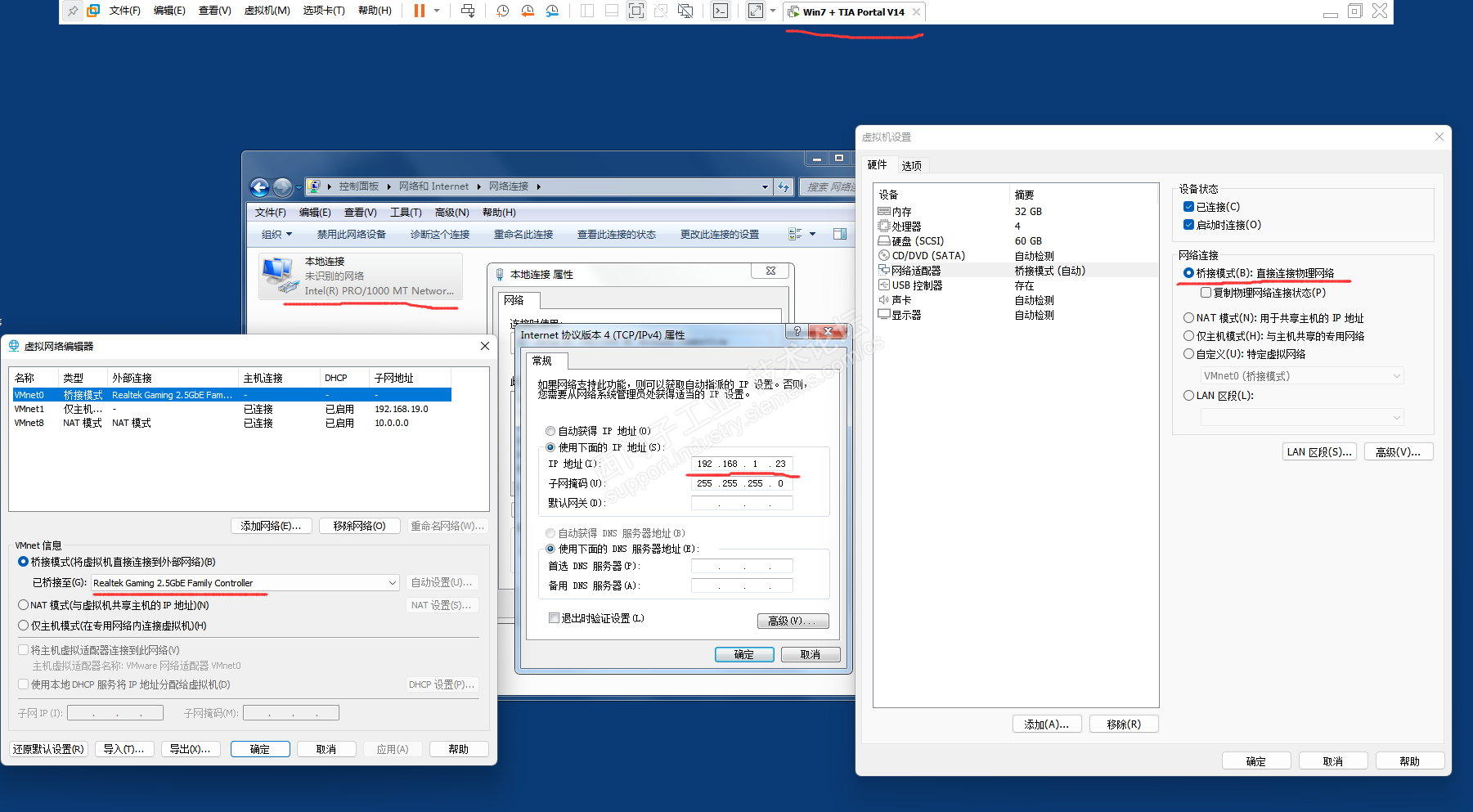Expand the pause button dropdown arrow
1473x812 pixels.
point(437,11)
